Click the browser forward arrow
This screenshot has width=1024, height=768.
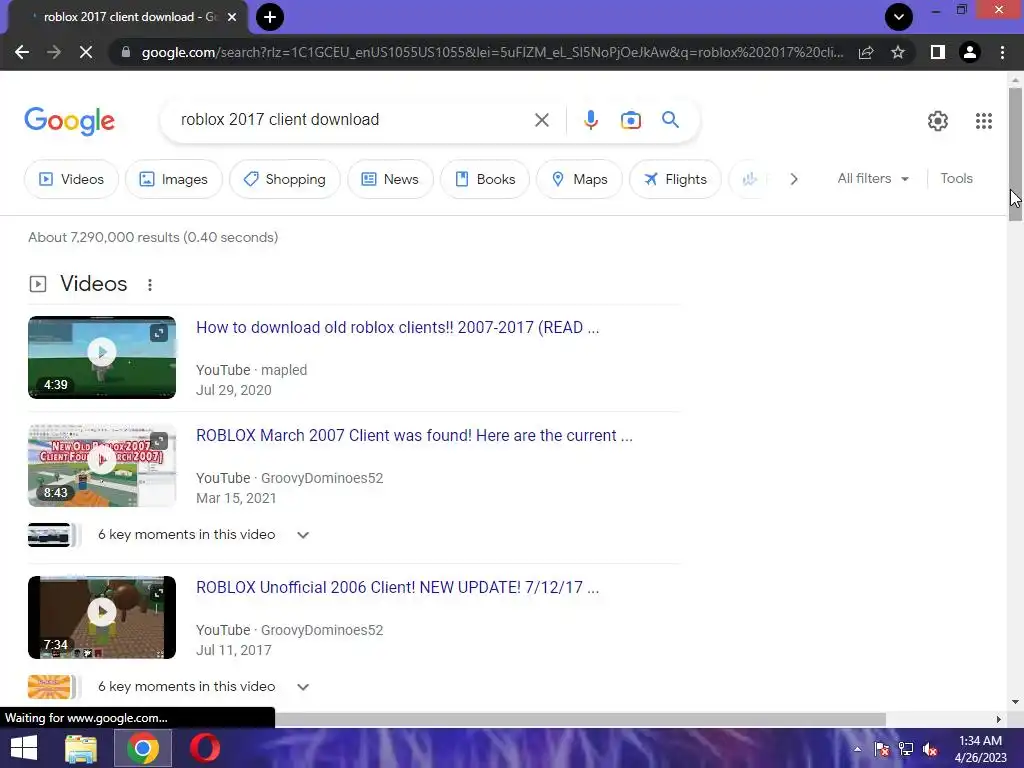coord(54,52)
